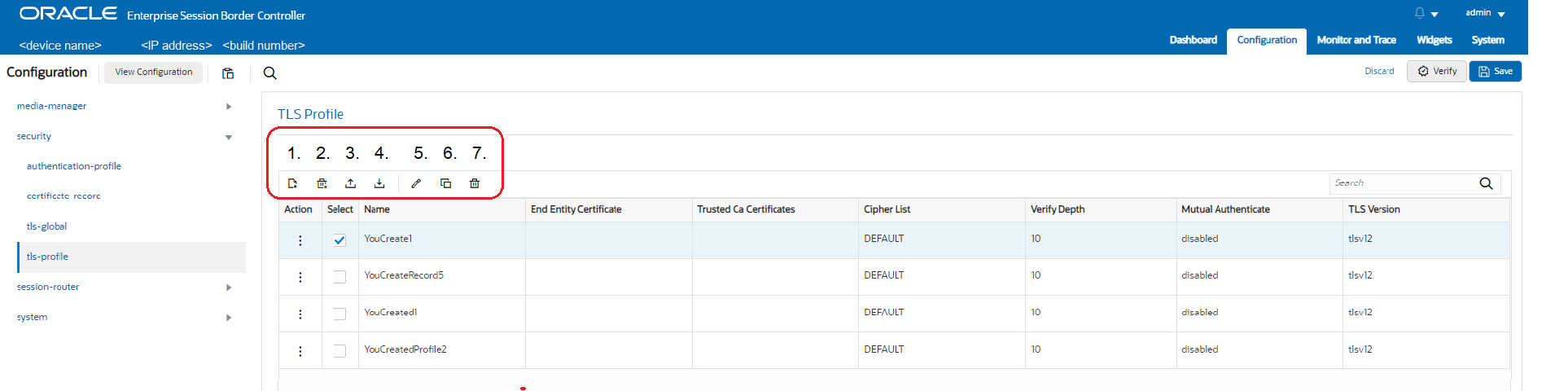Screen dimensions: 1568x391
Task: Open action menu for YouCreatedProfile2 row
Action: coord(300,351)
